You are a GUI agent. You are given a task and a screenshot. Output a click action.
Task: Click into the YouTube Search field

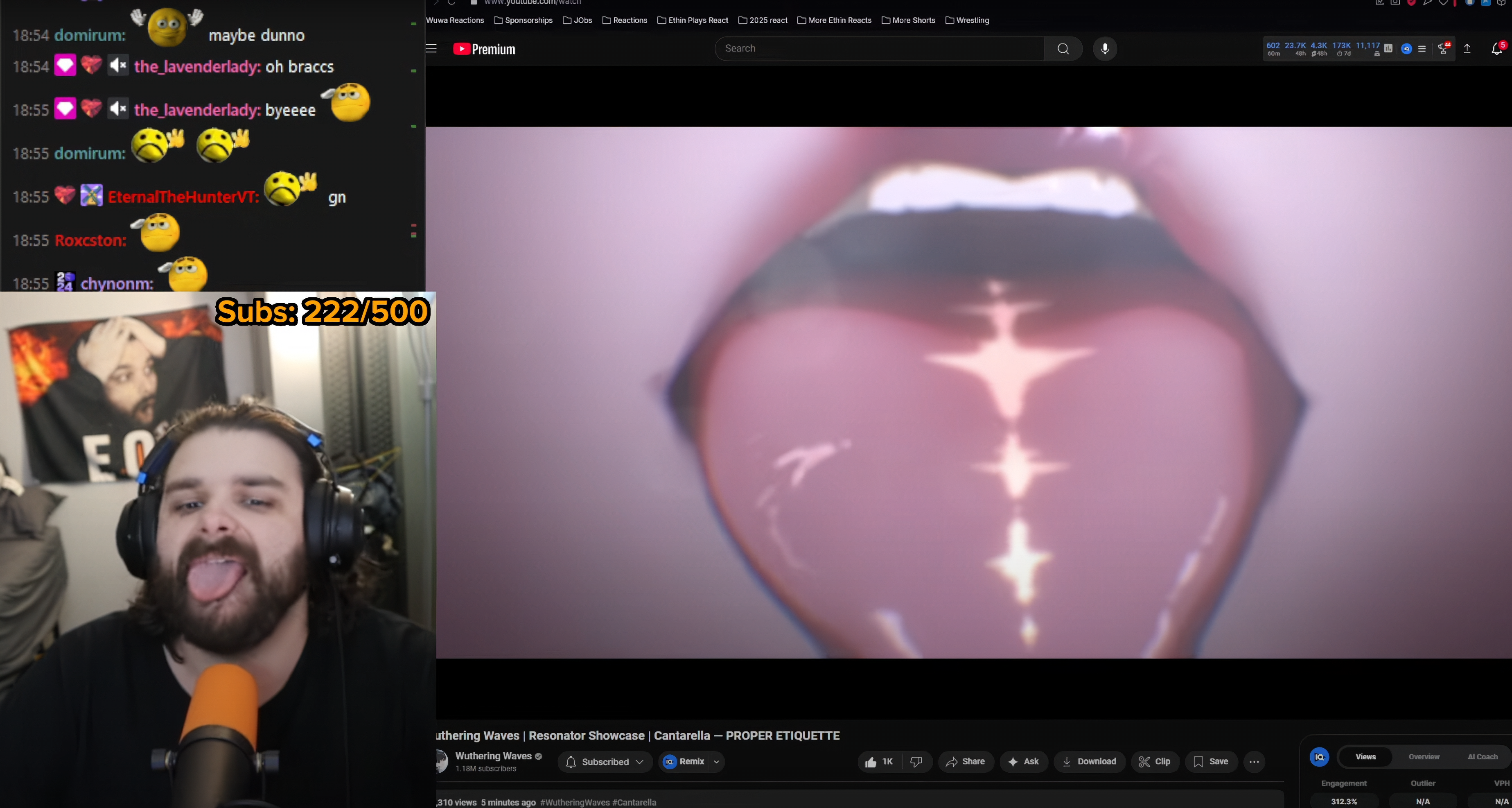pyautogui.click(x=879, y=49)
